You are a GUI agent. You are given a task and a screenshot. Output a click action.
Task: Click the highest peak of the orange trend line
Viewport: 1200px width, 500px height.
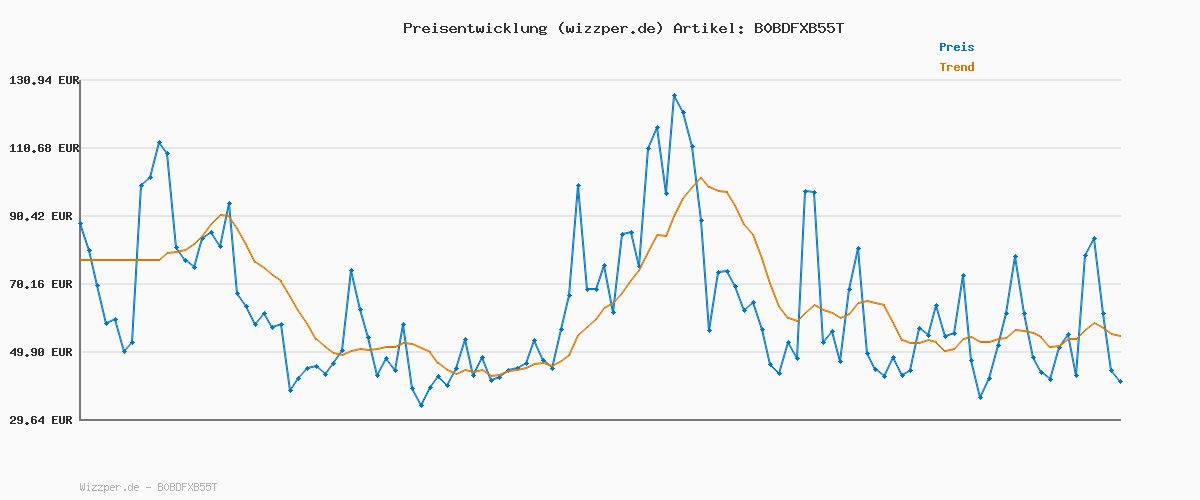click(x=701, y=178)
